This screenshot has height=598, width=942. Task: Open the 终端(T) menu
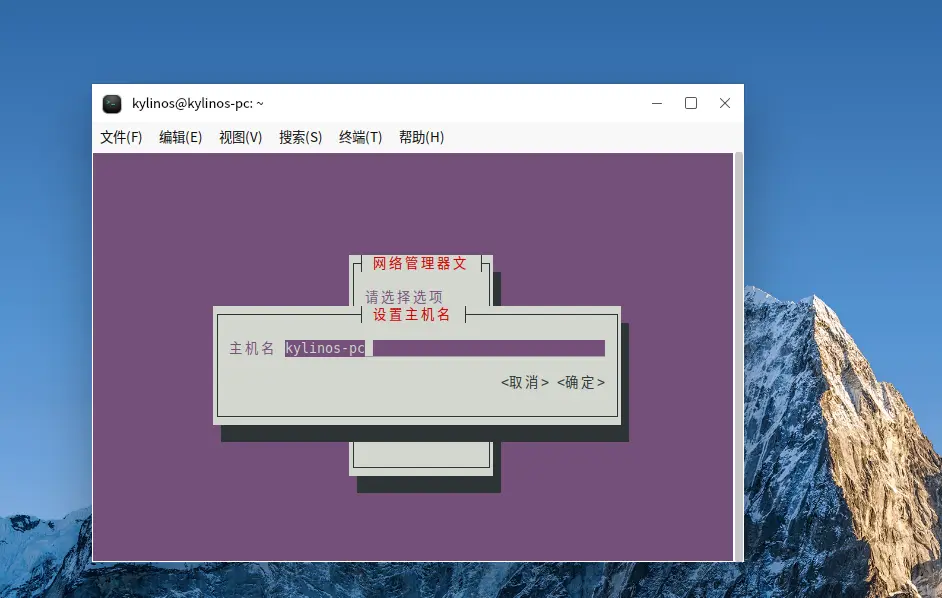point(360,138)
